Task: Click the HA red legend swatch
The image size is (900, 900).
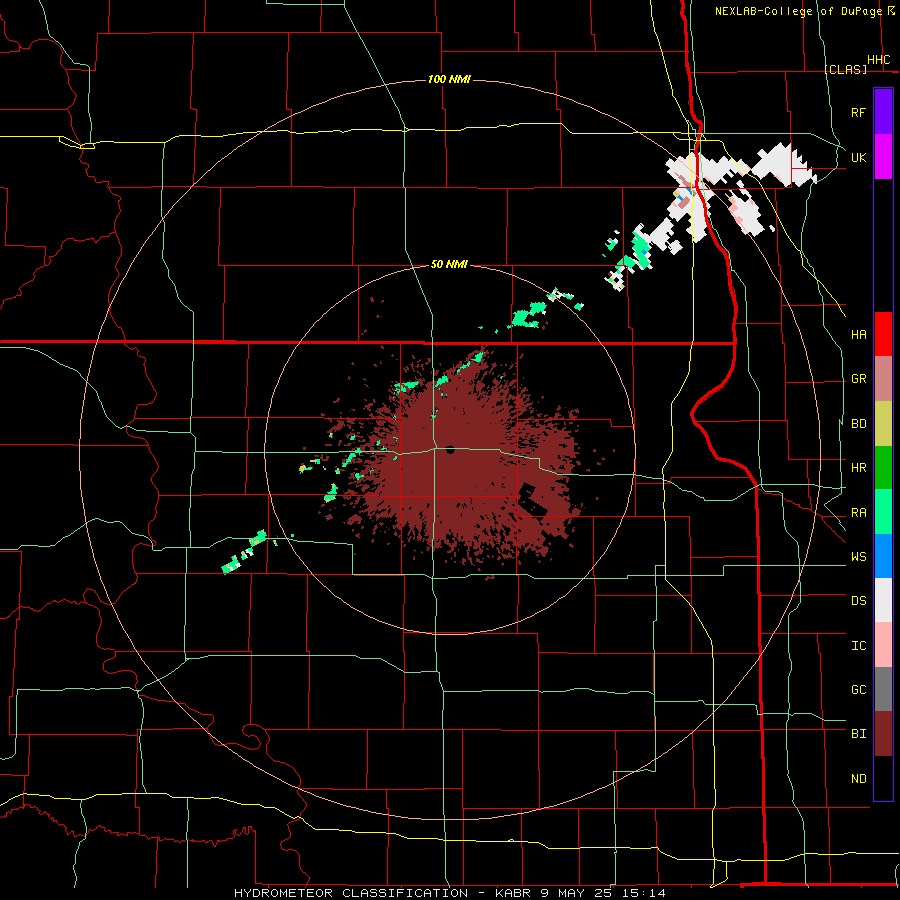Action: pyautogui.click(x=883, y=334)
